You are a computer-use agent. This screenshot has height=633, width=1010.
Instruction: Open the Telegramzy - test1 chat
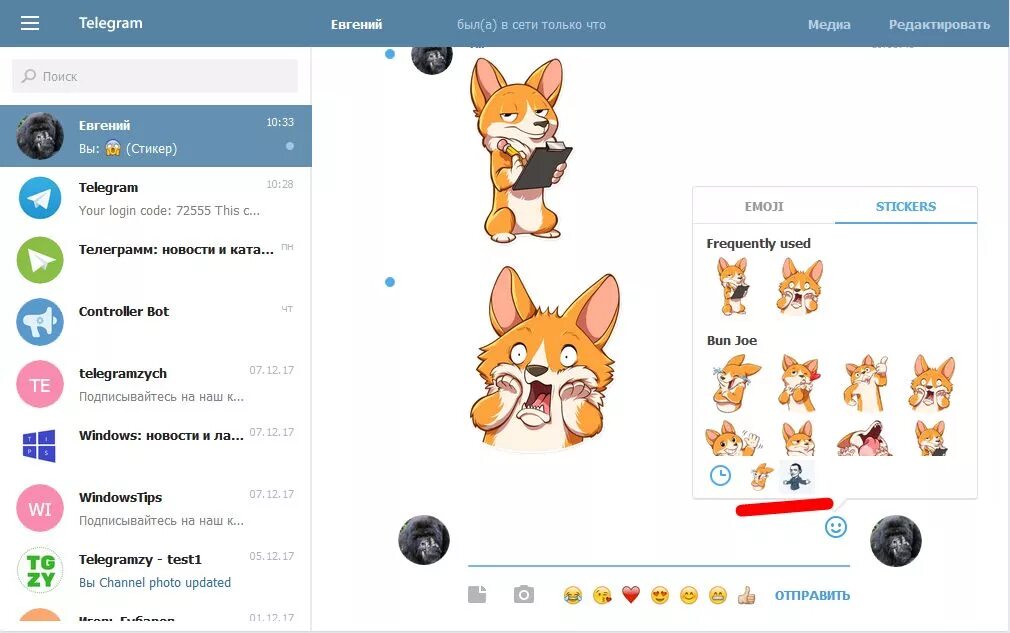tap(156, 571)
